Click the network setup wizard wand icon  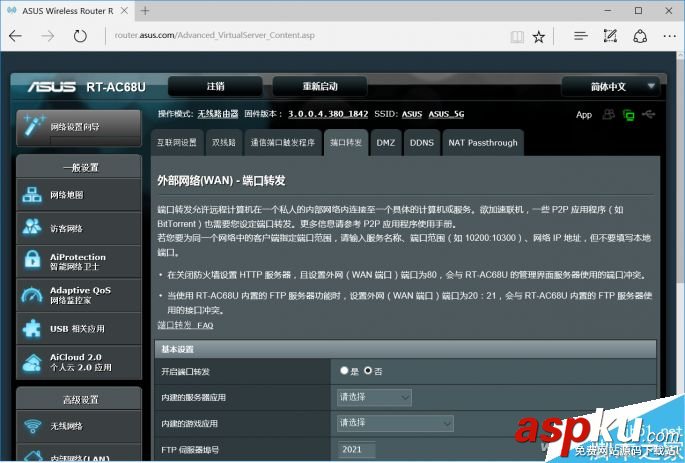pyautogui.click(x=33, y=126)
